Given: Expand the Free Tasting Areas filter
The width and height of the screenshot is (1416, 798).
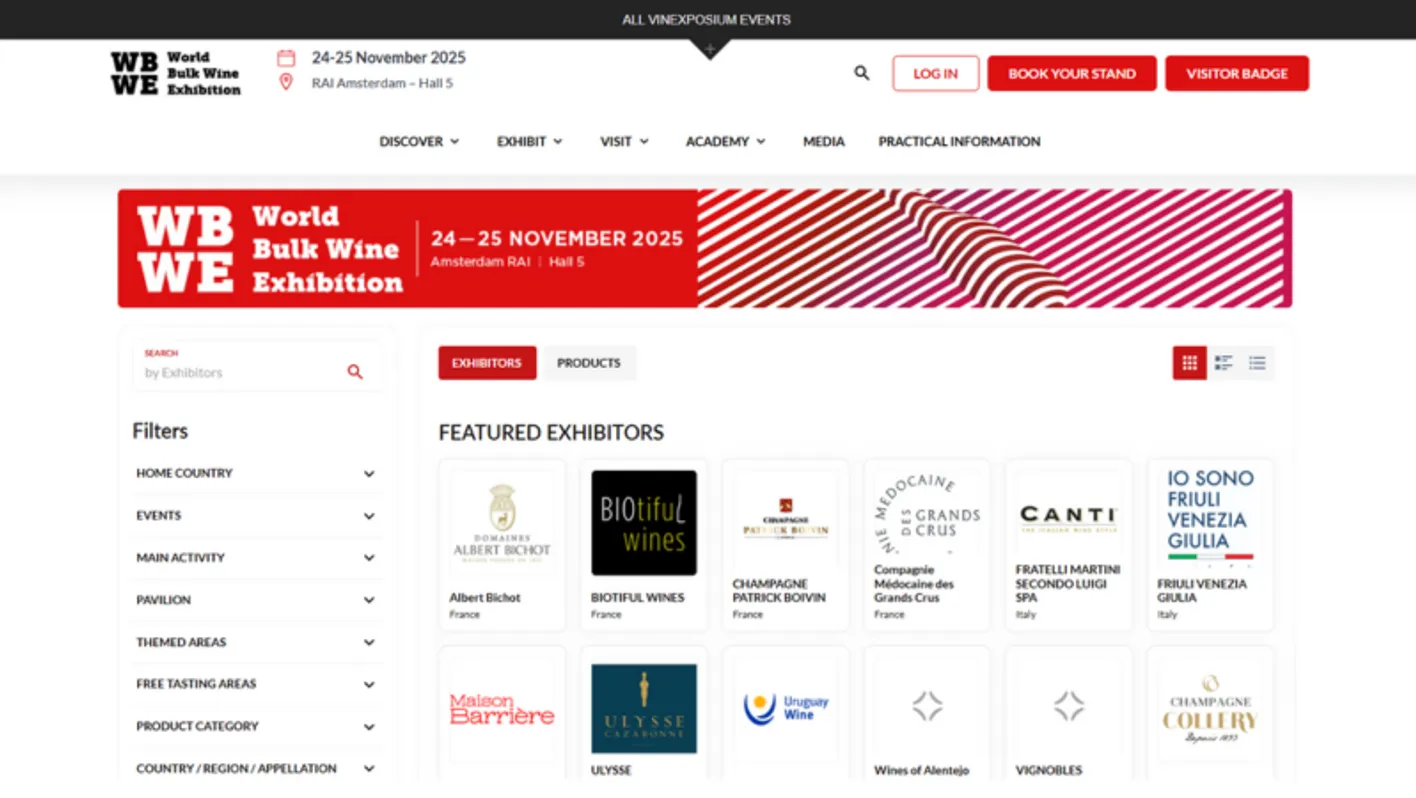Looking at the screenshot, I should click(x=257, y=684).
